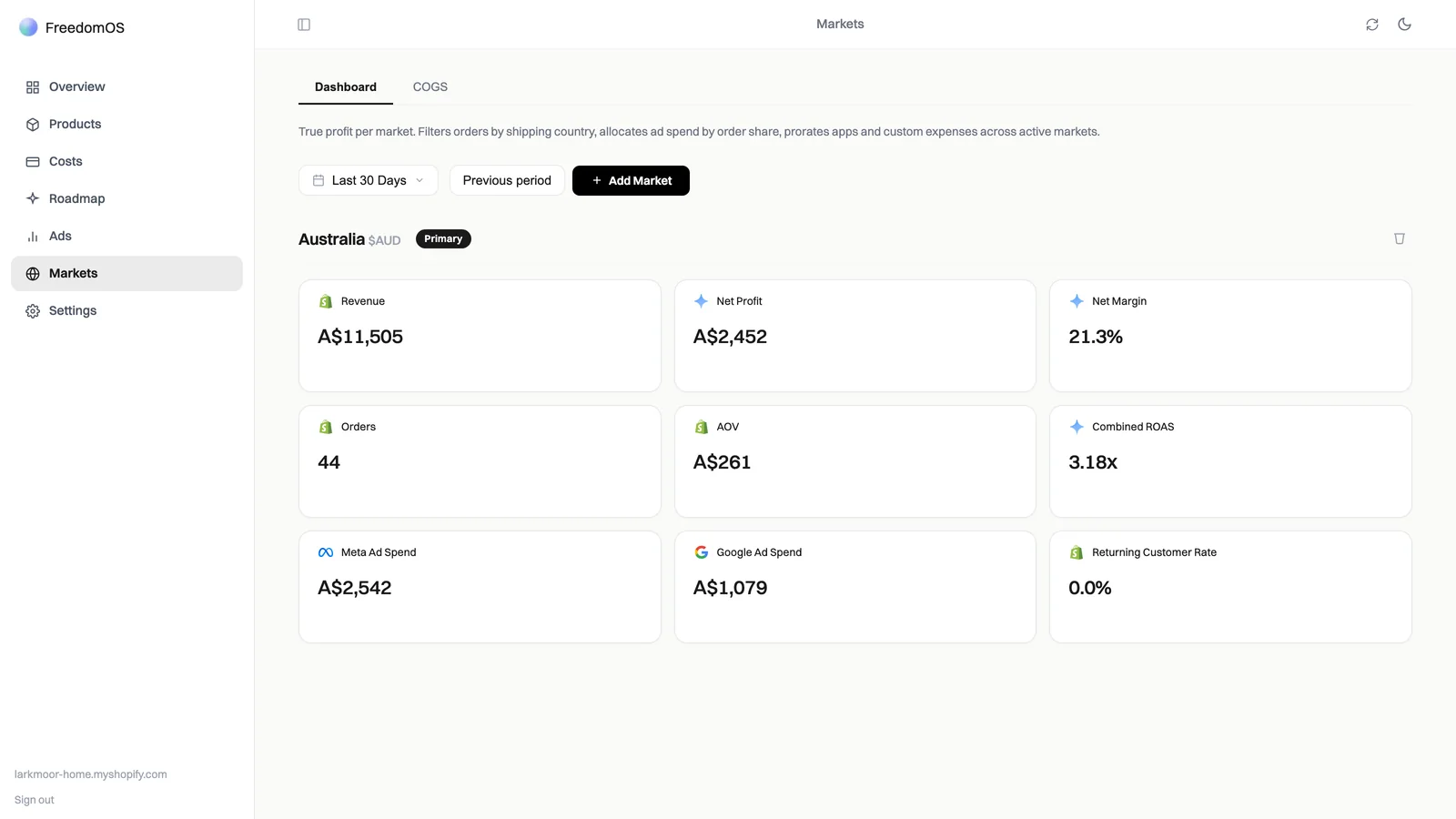Image resolution: width=1456 pixels, height=819 pixels.
Task: Delete Australia market trash icon
Action: [1400, 238]
